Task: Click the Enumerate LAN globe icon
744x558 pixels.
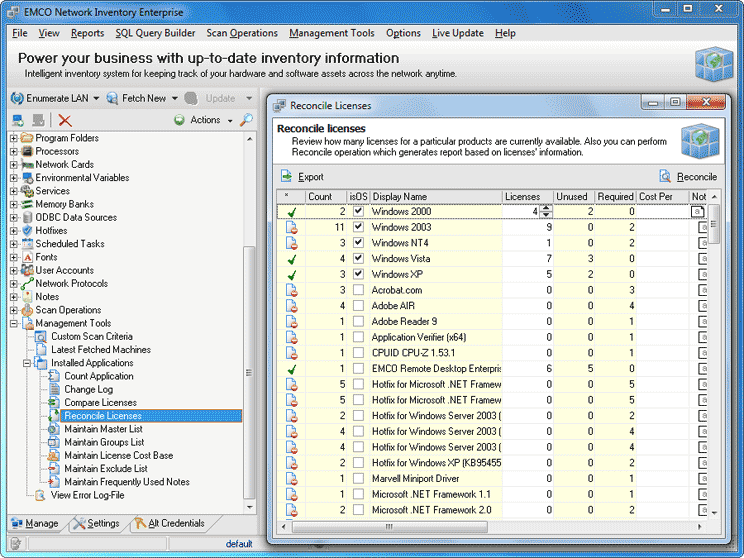Action: point(17,98)
